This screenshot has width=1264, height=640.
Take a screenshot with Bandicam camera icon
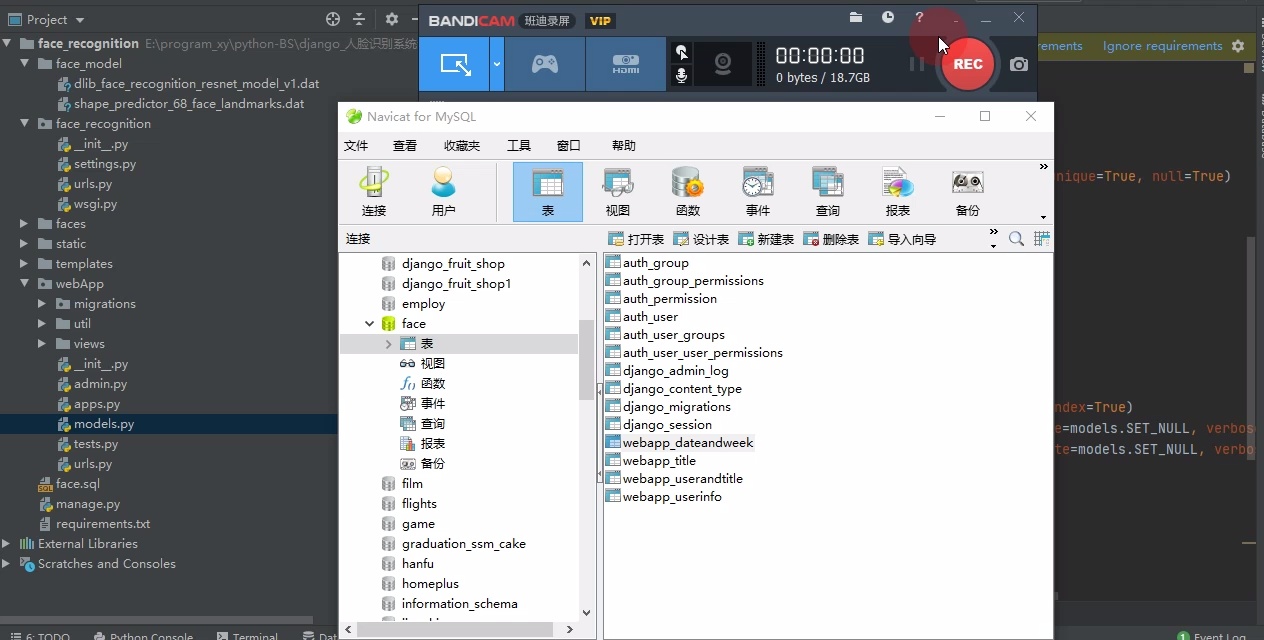(1018, 63)
